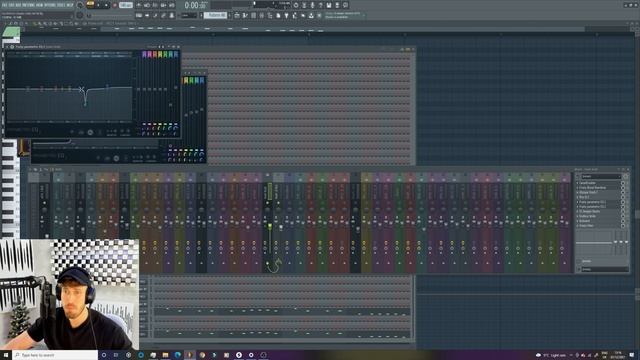Click the taskbar clock
The width and height of the screenshot is (640, 360).
tap(618, 355)
